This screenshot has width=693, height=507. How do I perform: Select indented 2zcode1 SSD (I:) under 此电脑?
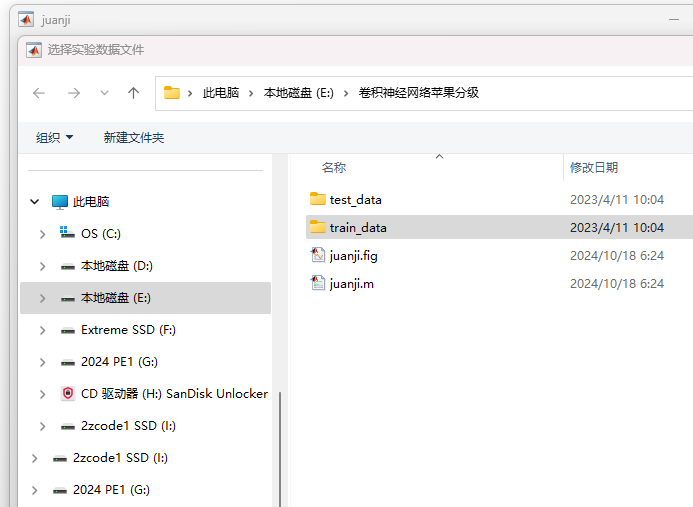[128, 426]
